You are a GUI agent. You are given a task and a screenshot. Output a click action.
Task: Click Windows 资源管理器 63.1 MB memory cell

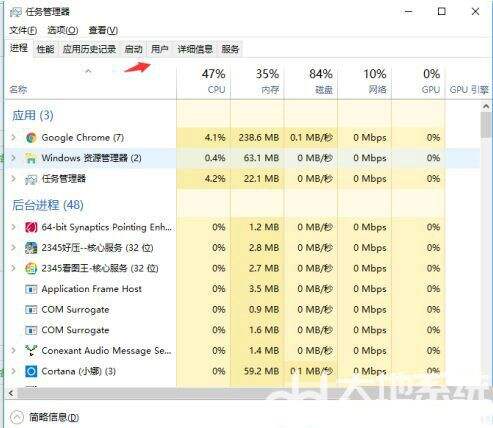click(x=257, y=158)
